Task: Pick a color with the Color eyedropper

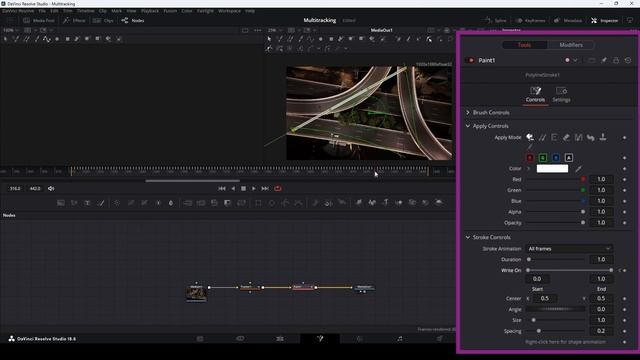Action: (x=578, y=169)
